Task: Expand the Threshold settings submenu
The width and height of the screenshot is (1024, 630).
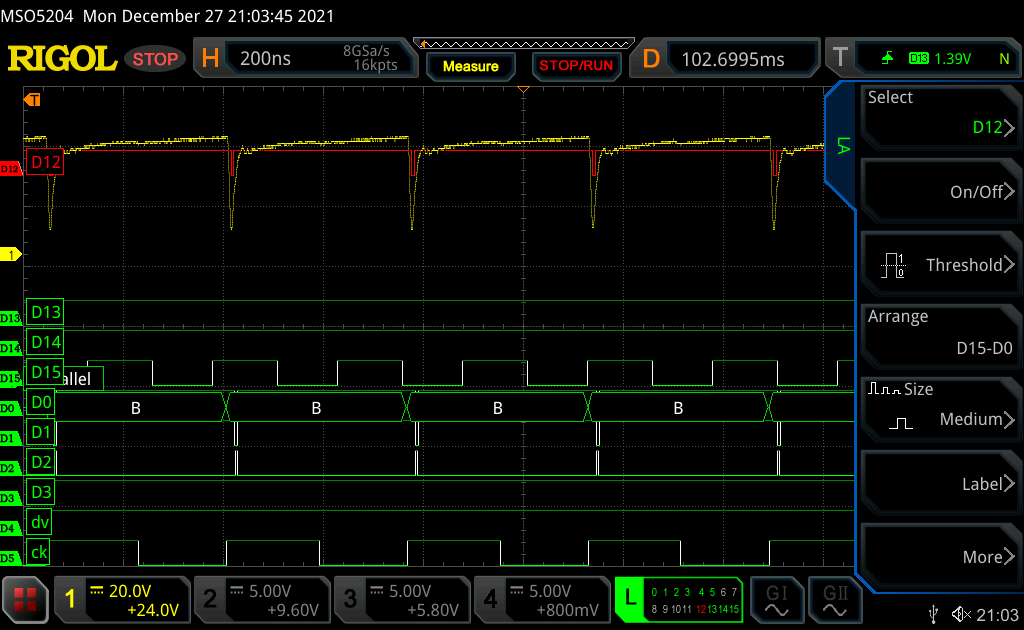Action: tap(938, 265)
